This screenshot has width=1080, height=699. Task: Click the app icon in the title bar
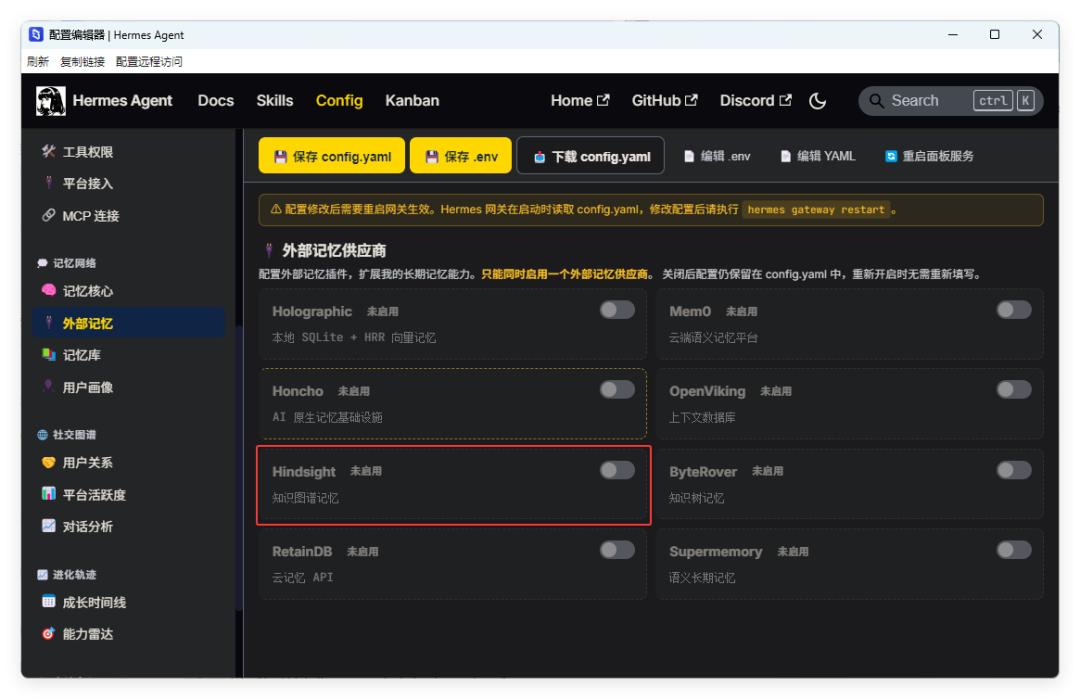click(x=36, y=34)
